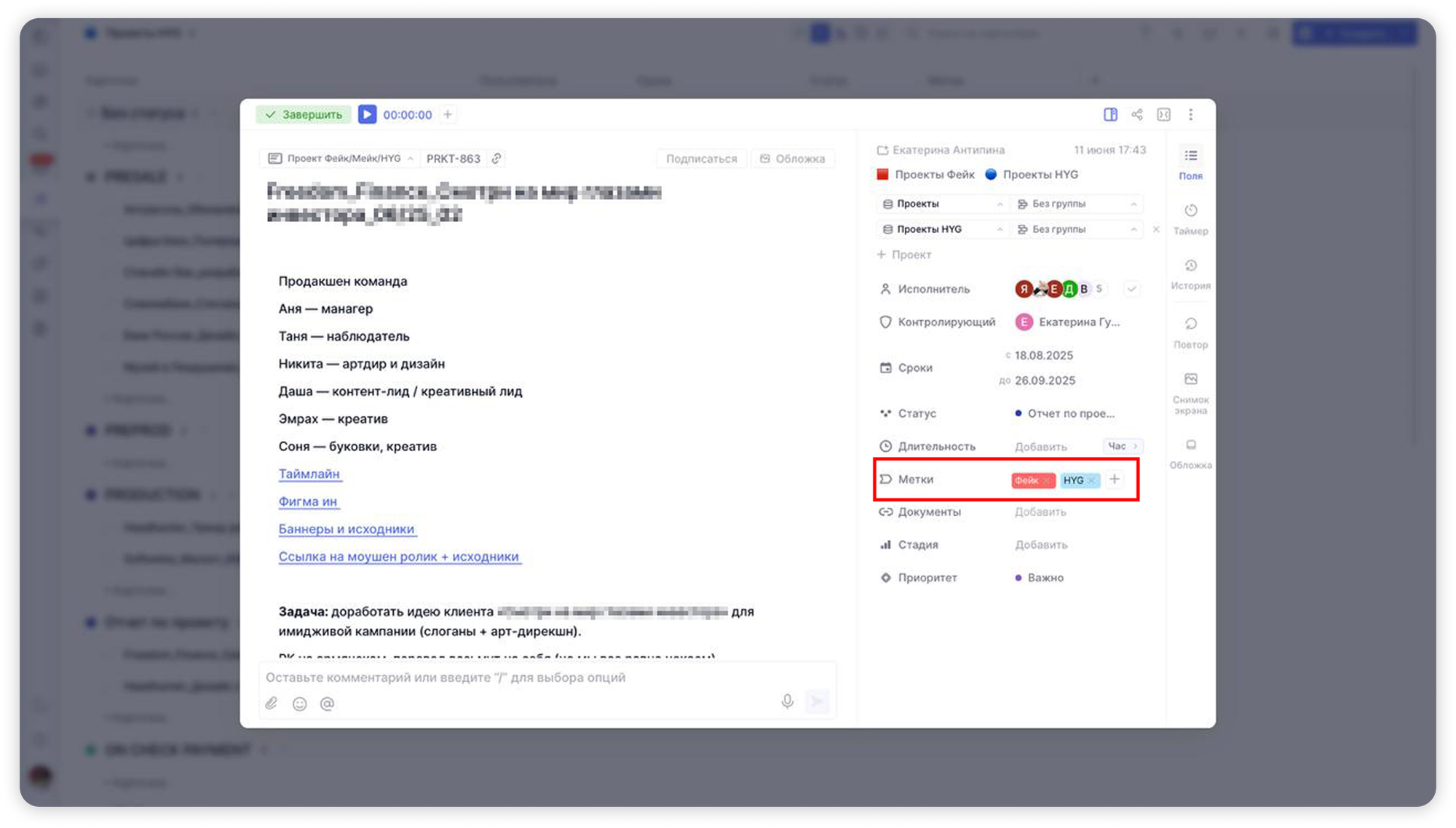Screen dimensions: 1456x828
Task: Open Таймер side tab
Action: (1190, 218)
